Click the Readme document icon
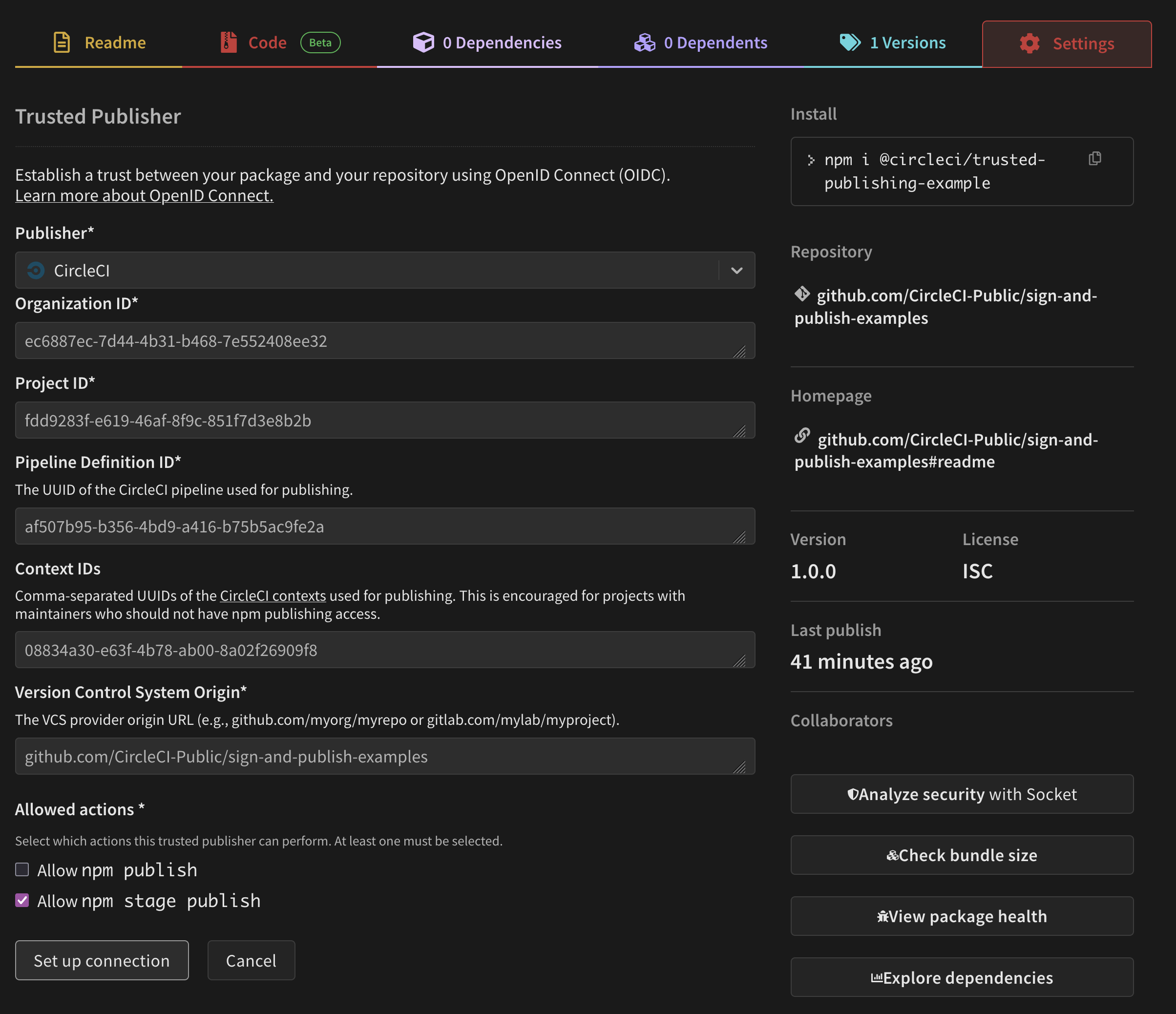 (x=62, y=42)
